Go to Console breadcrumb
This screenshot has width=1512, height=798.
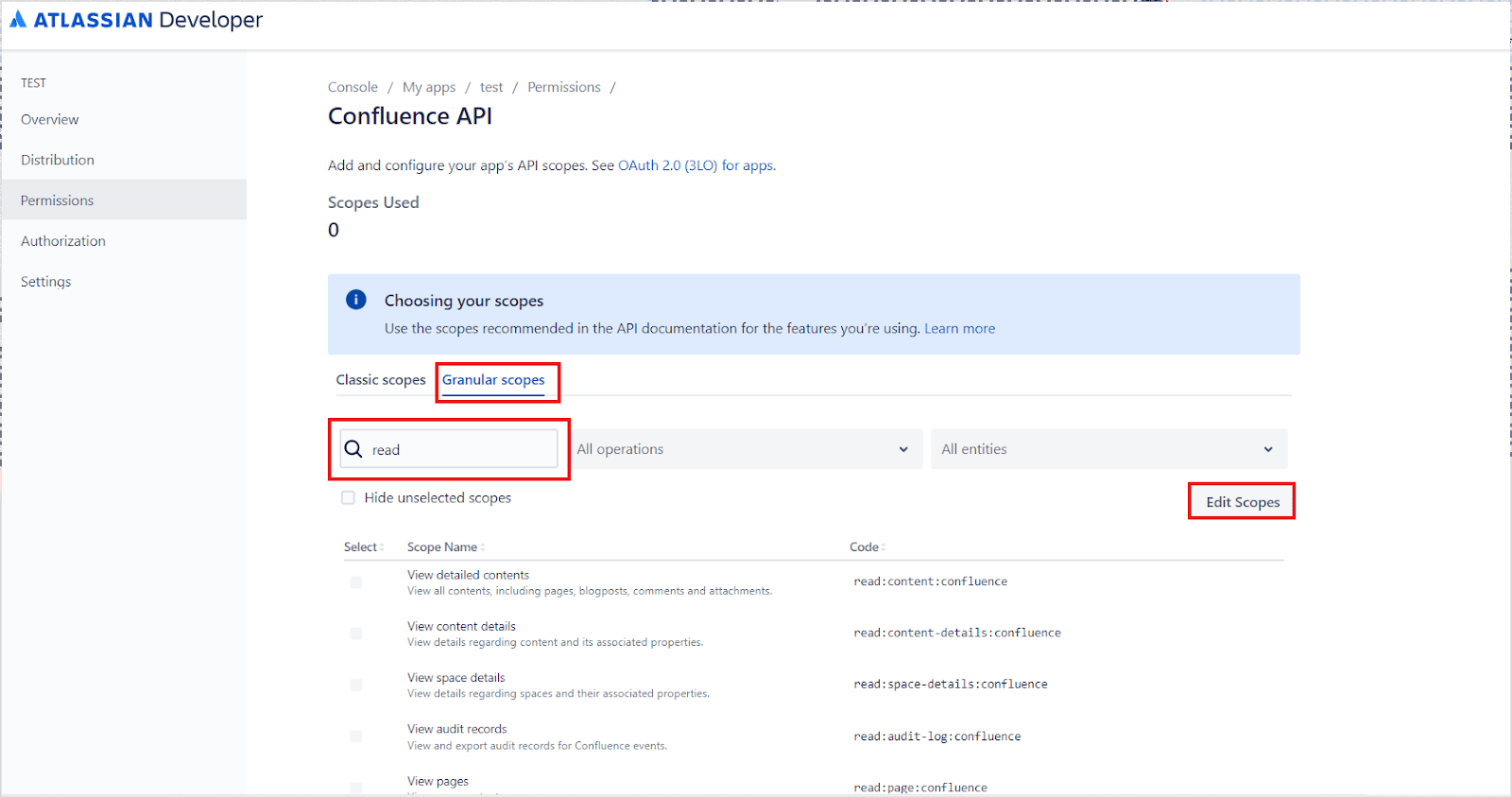(352, 87)
